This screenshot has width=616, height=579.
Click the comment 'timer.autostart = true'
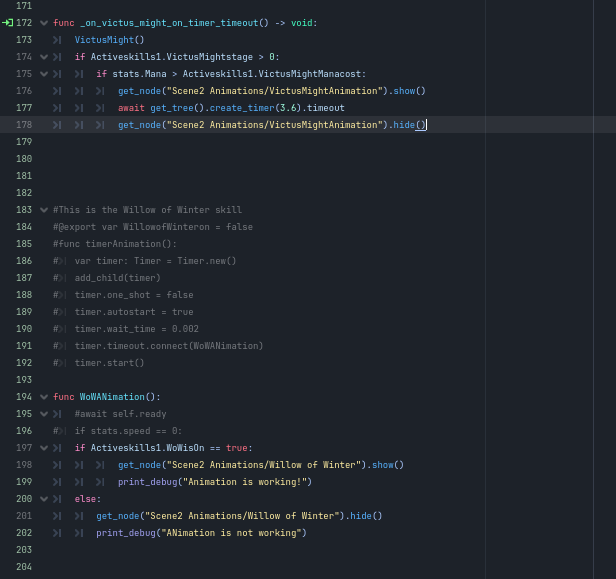[x=134, y=312]
